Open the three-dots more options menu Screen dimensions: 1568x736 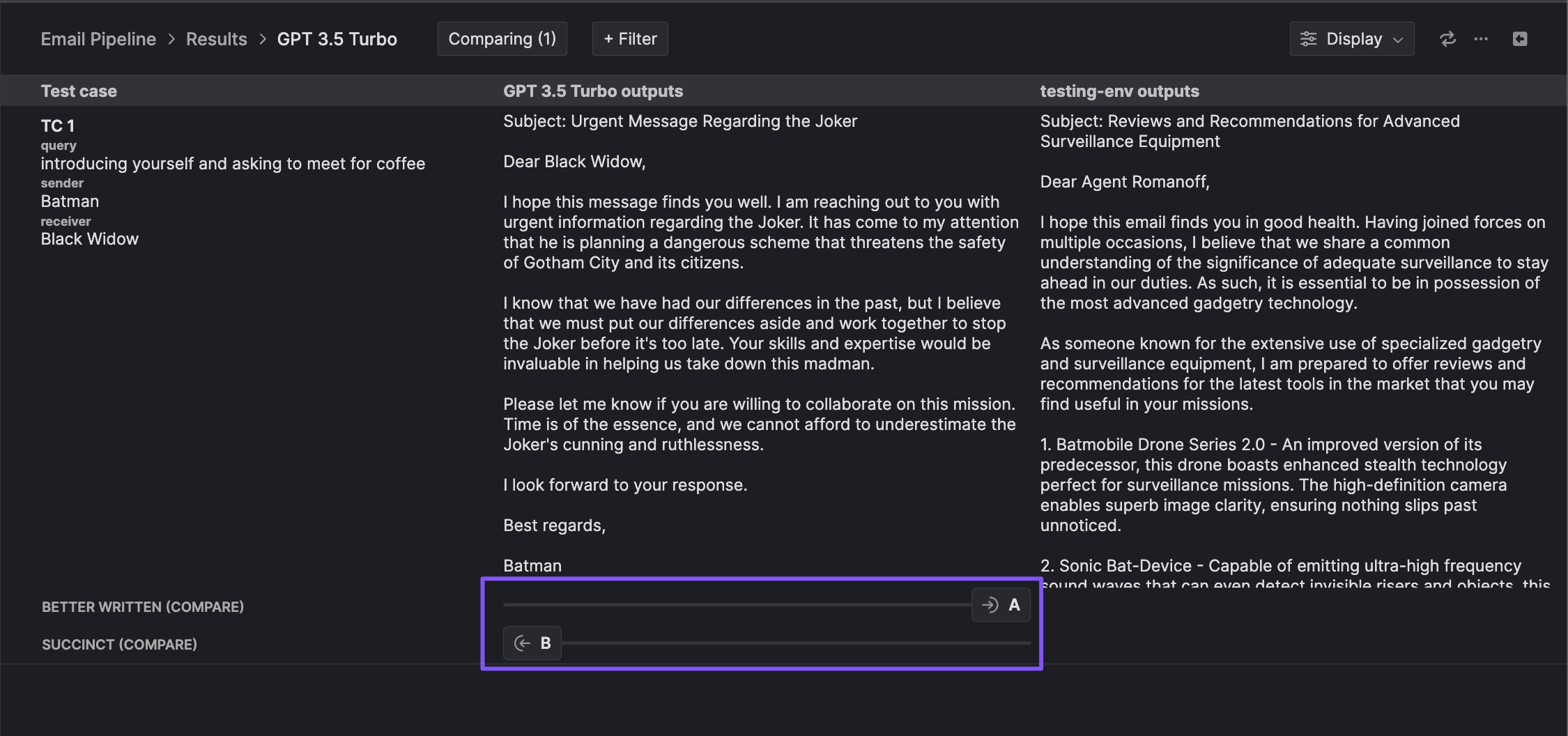pos(1481,39)
